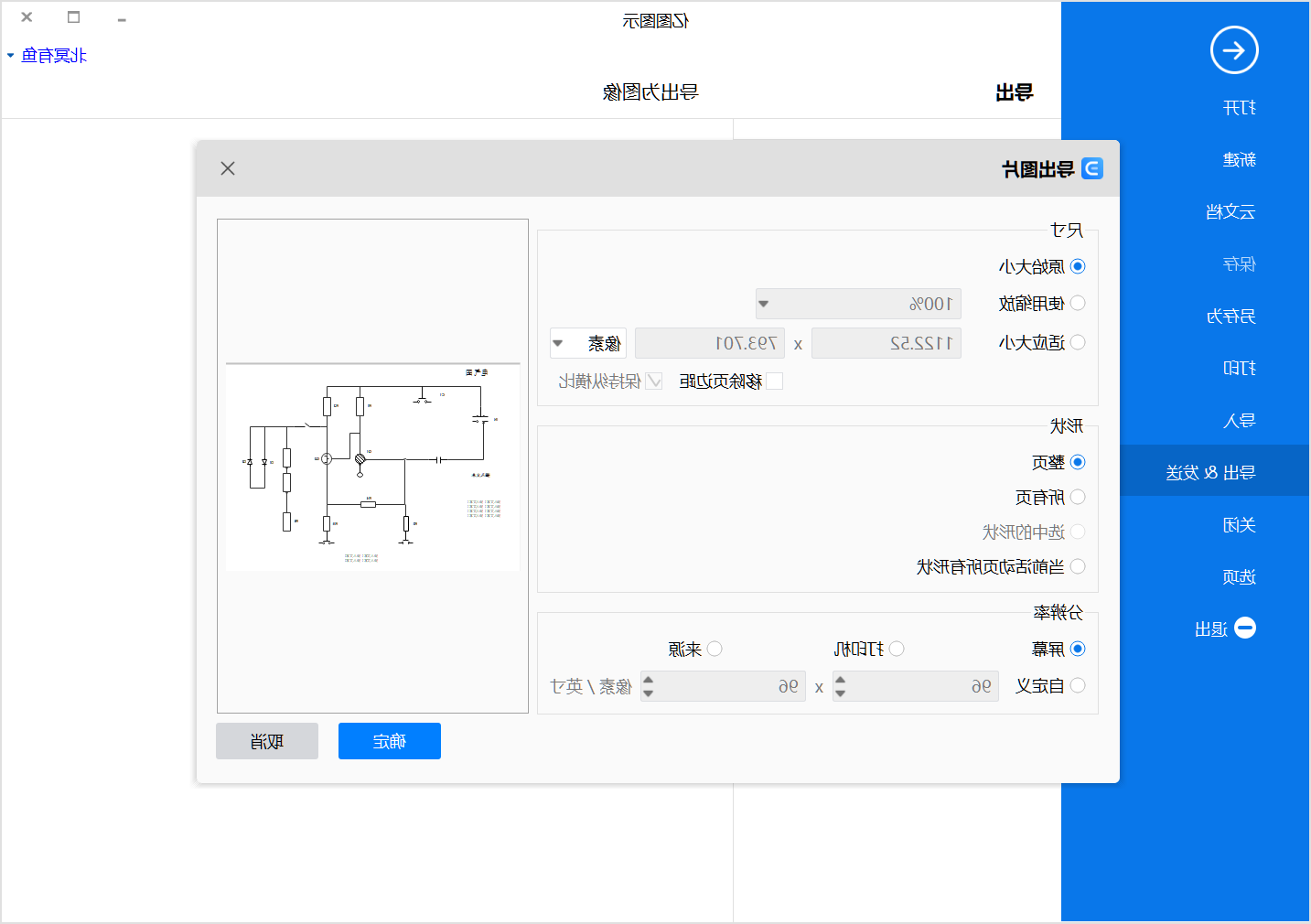The width and height of the screenshot is (1311, 924).
Task: Click the 确定 confirm button
Action: tap(390, 741)
